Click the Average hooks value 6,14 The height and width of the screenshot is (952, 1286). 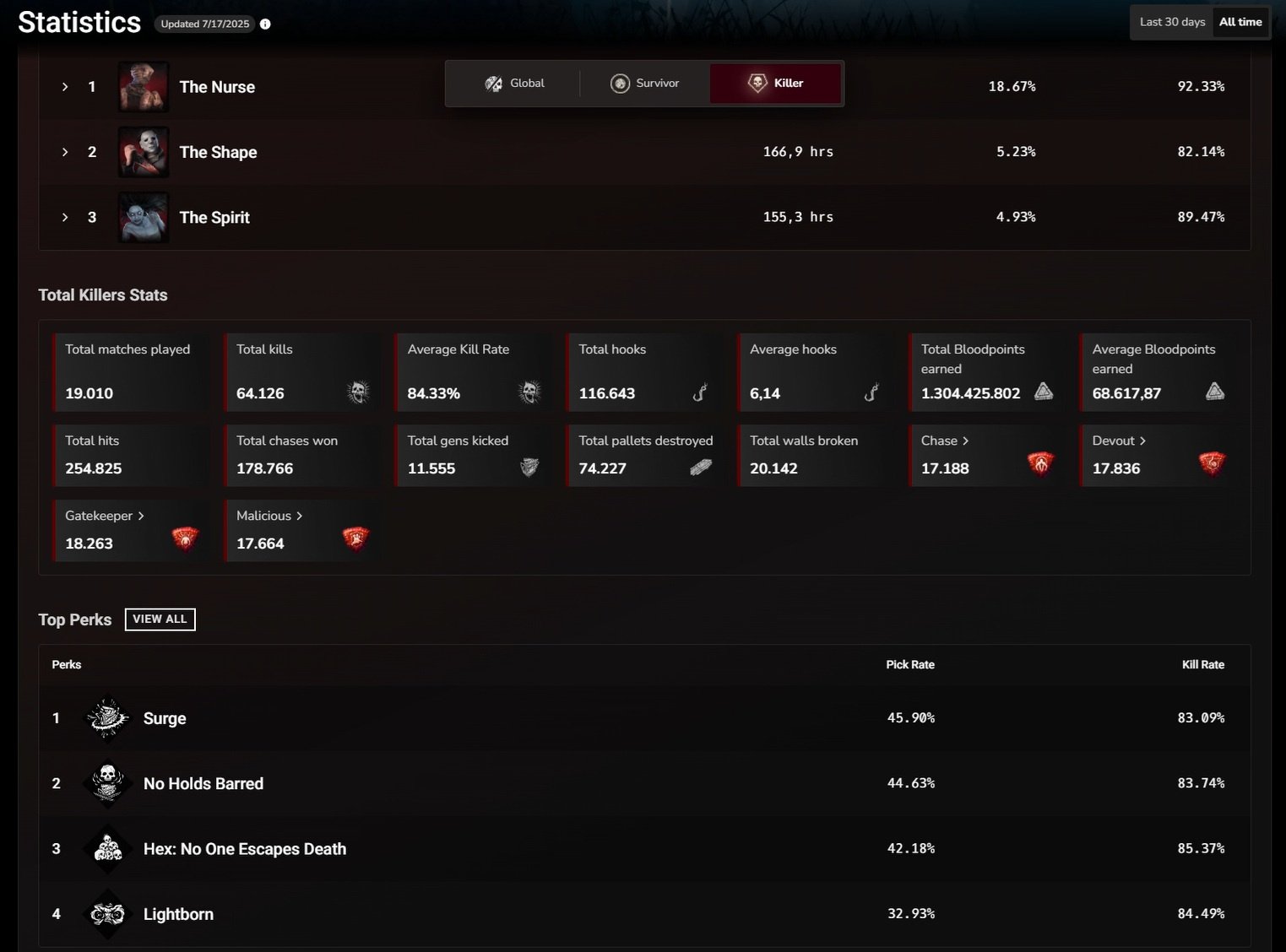click(x=765, y=393)
